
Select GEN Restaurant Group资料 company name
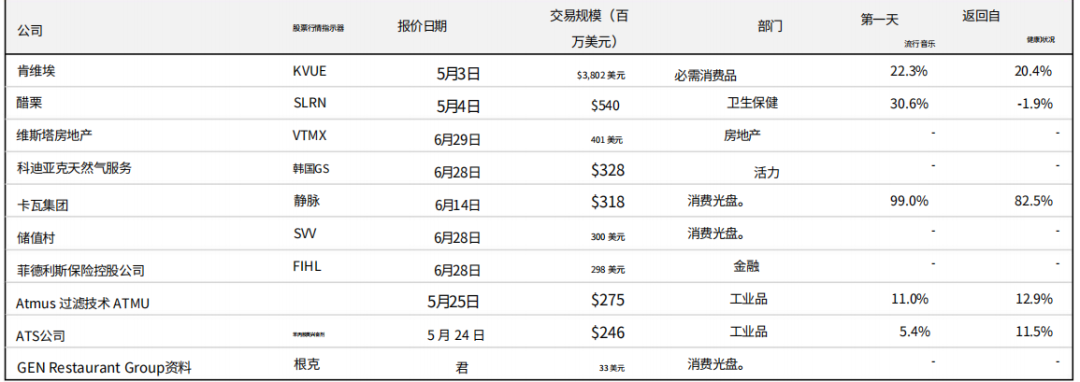(103, 368)
